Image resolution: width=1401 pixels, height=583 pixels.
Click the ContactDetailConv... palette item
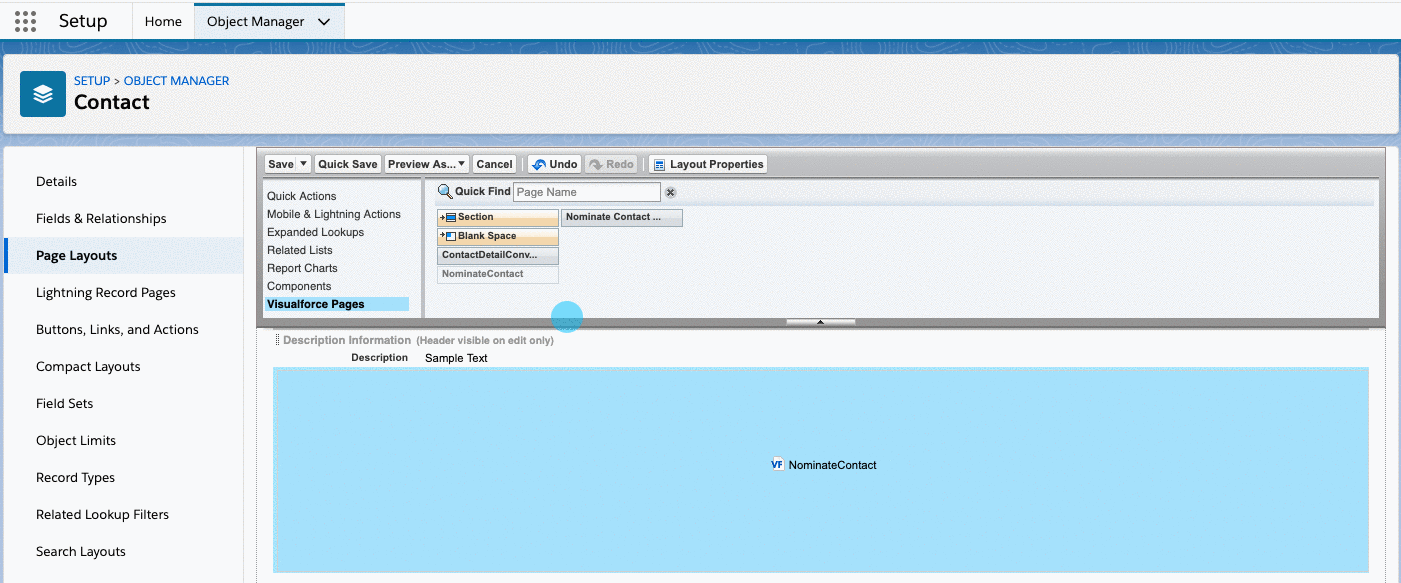click(498, 255)
